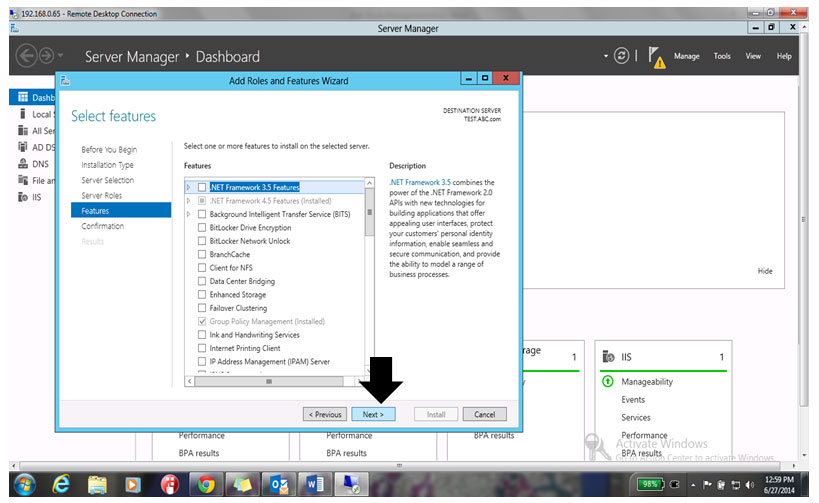Open the View menu
Image resolution: width=819 pixels, height=503 pixels.
point(753,56)
